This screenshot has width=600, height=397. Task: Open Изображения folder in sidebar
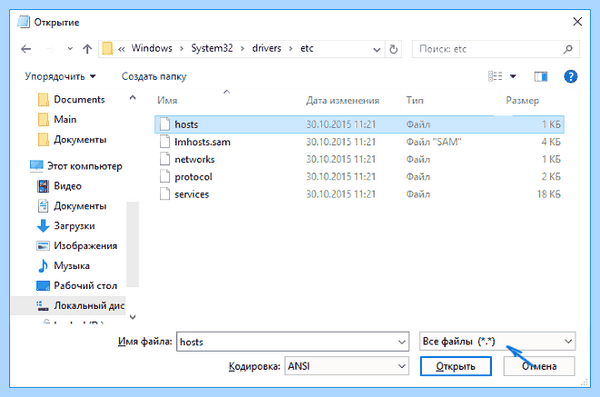coord(77,246)
